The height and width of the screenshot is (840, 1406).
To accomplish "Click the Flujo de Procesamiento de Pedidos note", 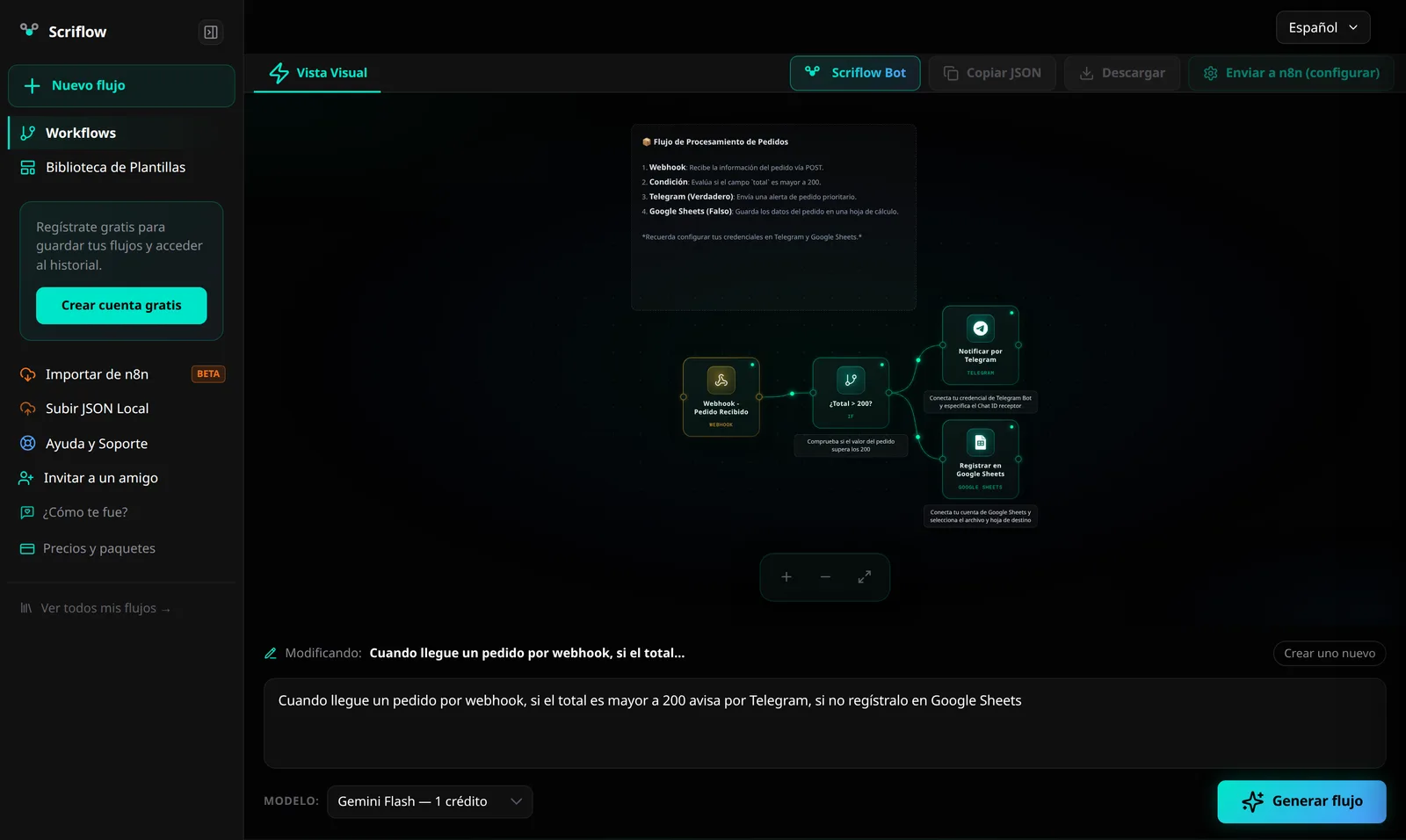I will pos(773,217).
